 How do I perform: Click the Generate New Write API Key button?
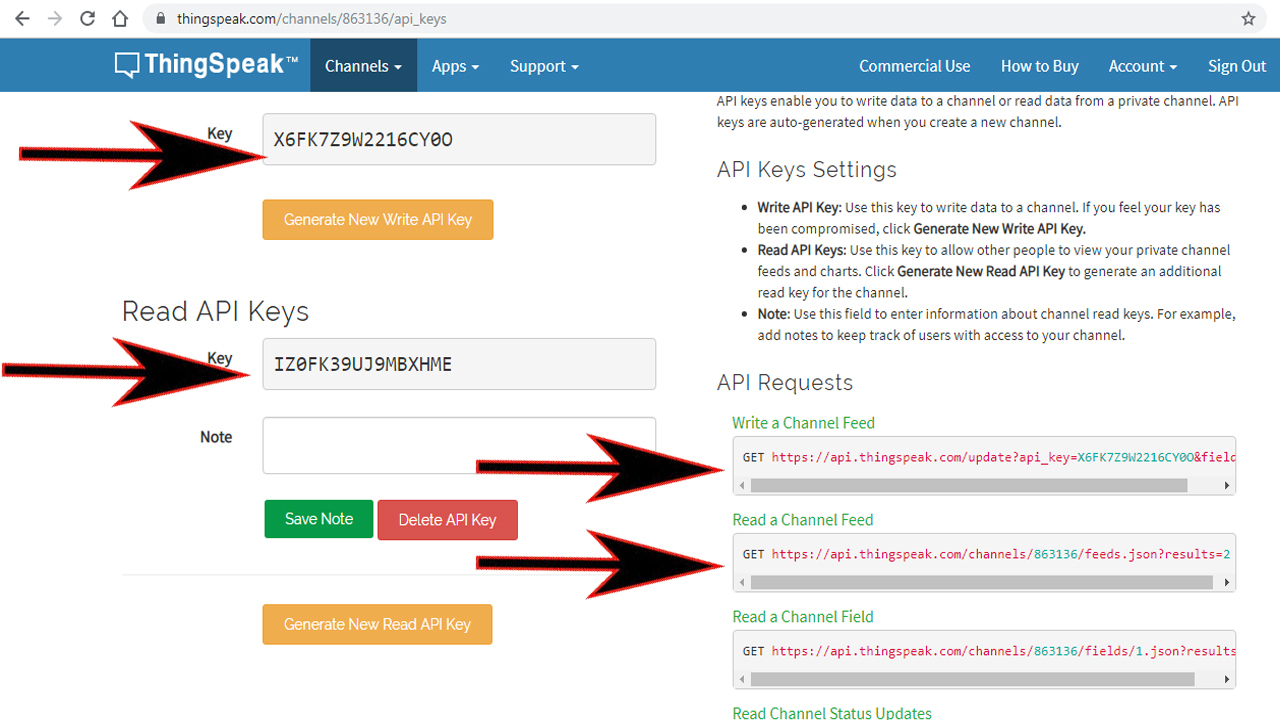coord(377,219)
